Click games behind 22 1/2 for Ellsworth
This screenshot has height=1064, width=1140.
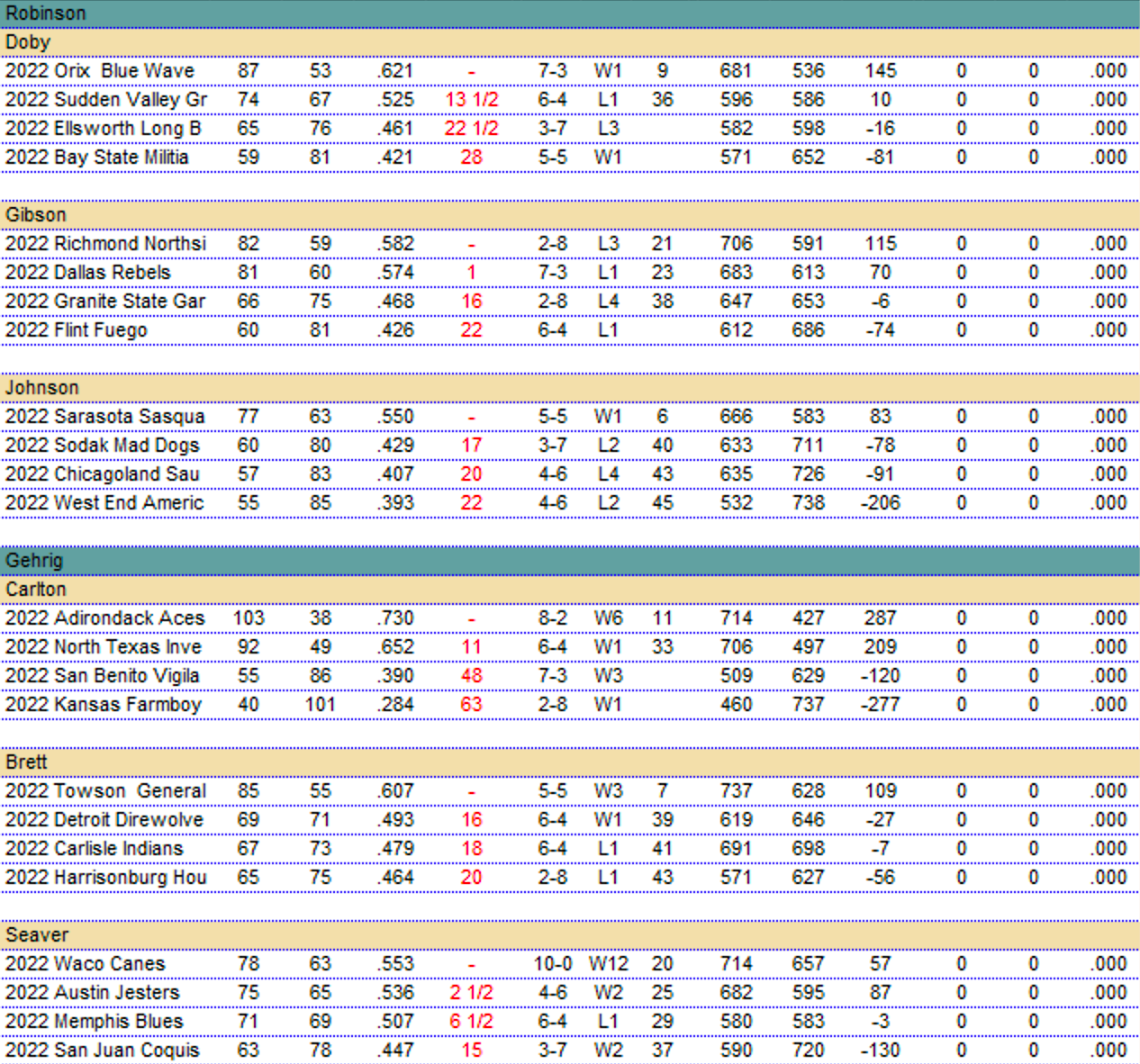tap(472, 129)
